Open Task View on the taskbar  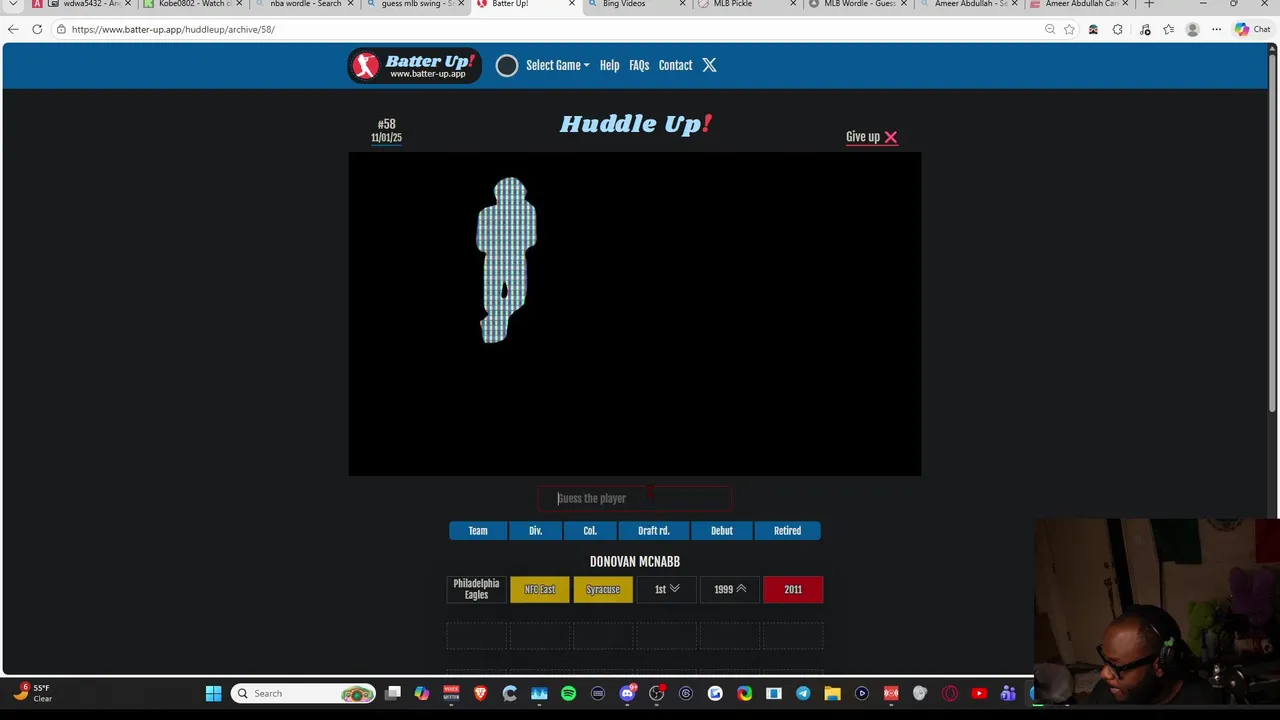393,693
